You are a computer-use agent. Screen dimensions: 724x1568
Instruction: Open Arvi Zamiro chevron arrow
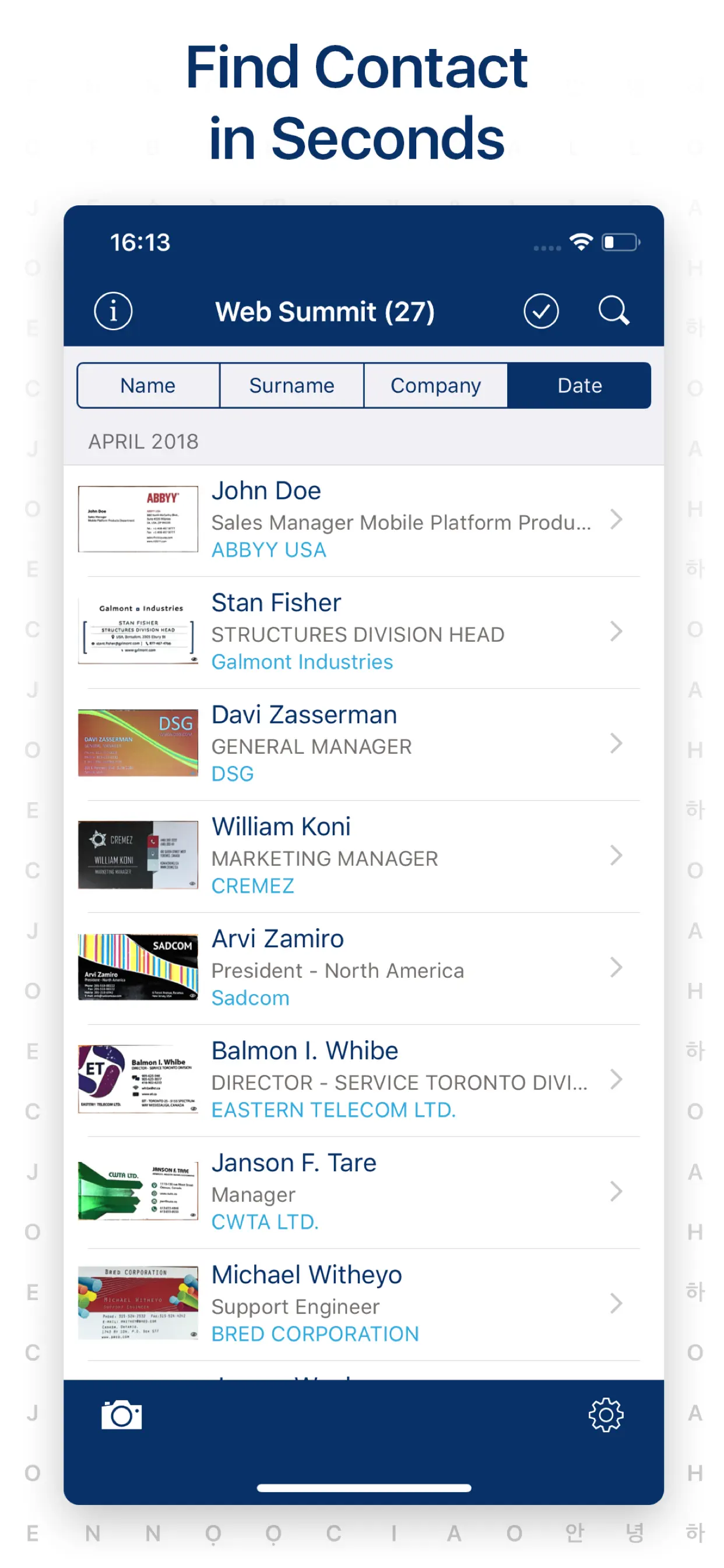(x=616, y=967)
